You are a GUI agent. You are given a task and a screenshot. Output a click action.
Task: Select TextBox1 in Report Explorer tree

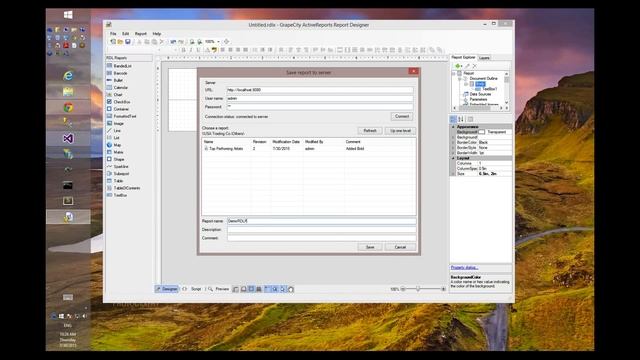489,89
